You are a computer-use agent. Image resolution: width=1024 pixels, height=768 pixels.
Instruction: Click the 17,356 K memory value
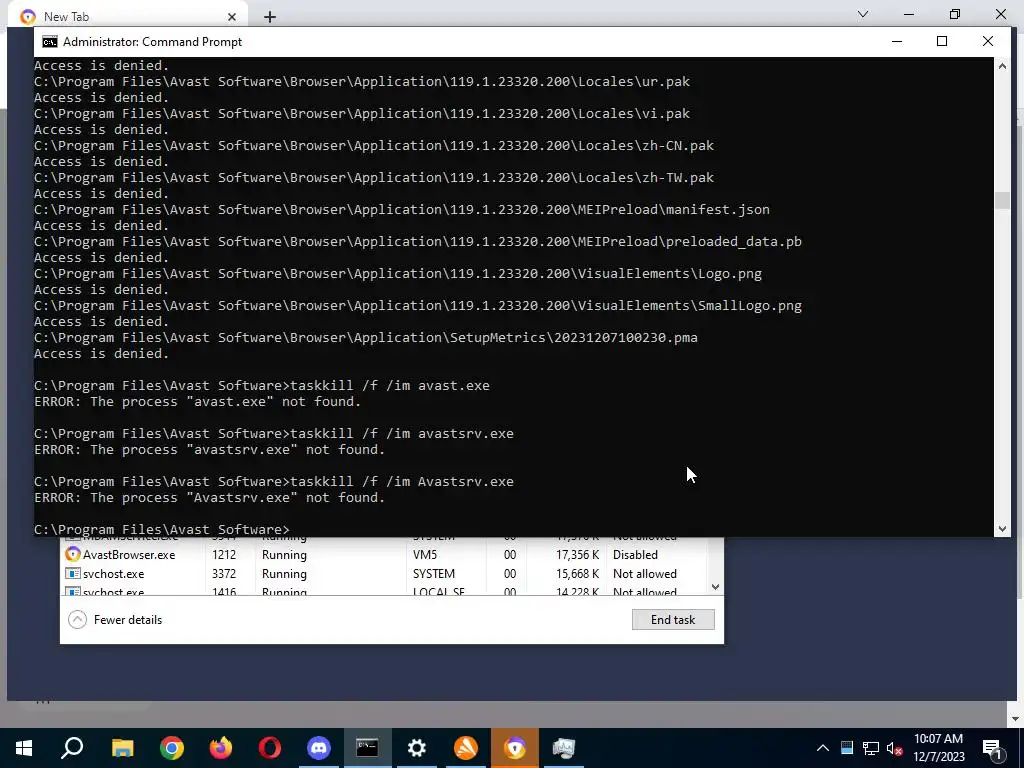pos(577,554)
